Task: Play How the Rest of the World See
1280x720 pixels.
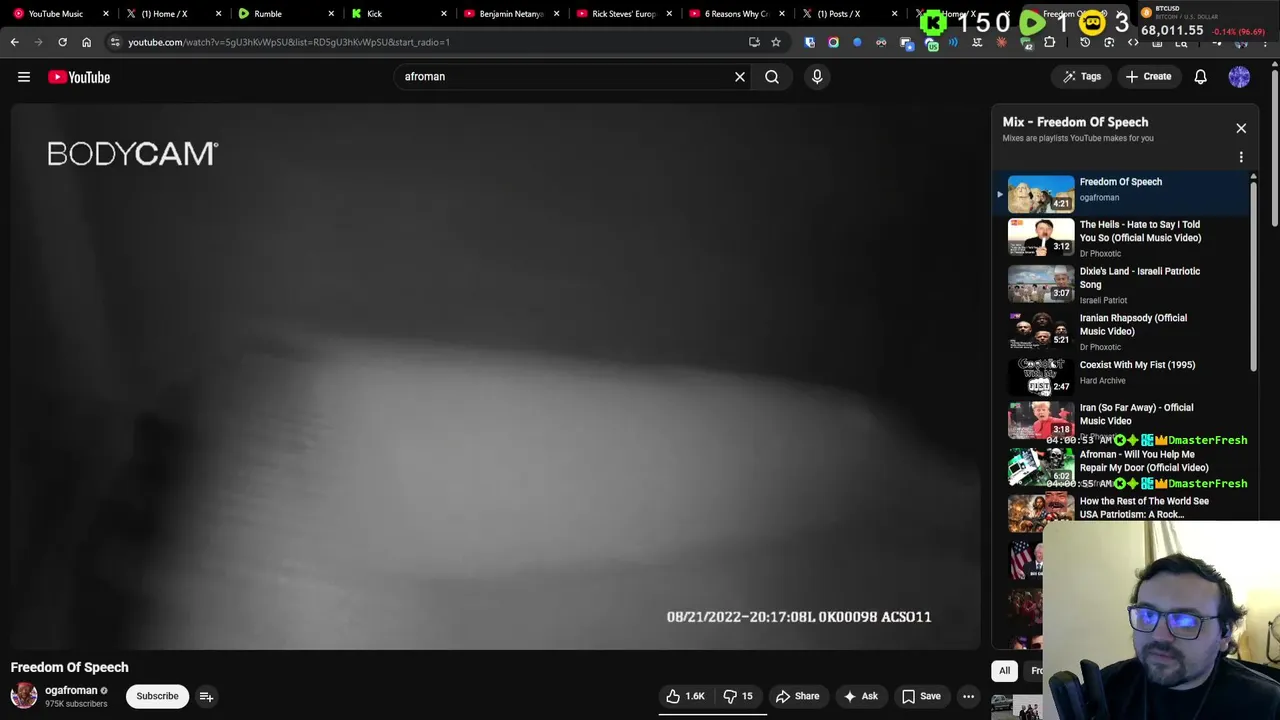Action: pos(1122,512)
